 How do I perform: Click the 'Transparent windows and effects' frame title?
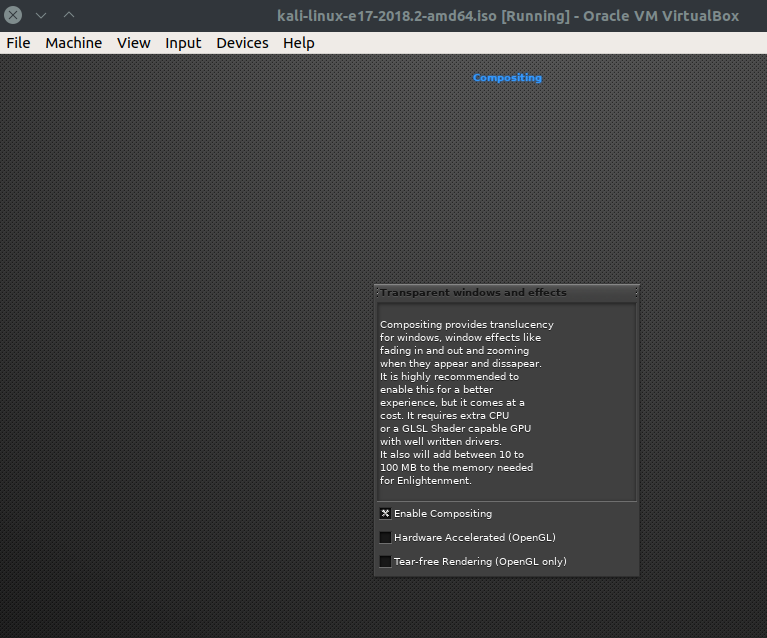tap(473, 293)
